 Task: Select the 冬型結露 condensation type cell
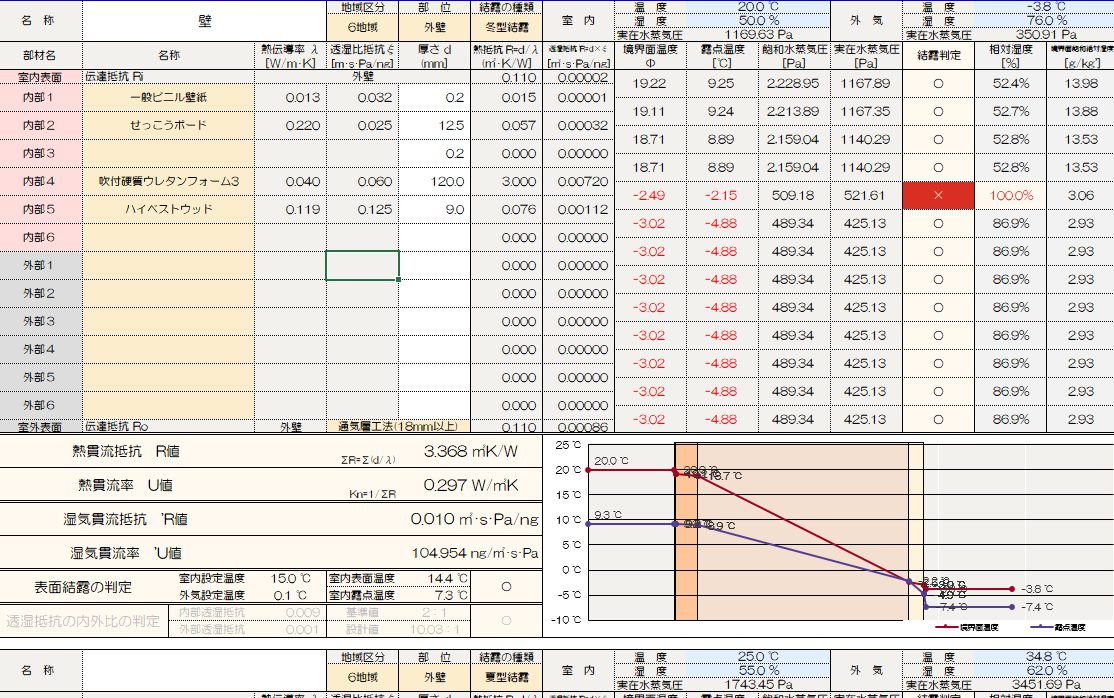click(x=506, y=27)
